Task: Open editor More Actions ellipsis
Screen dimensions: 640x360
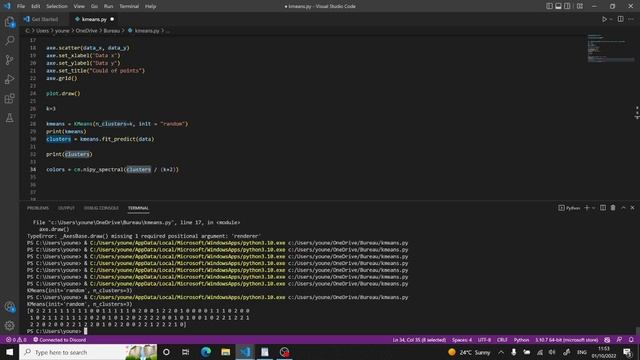Action: [x=631, y=19]
